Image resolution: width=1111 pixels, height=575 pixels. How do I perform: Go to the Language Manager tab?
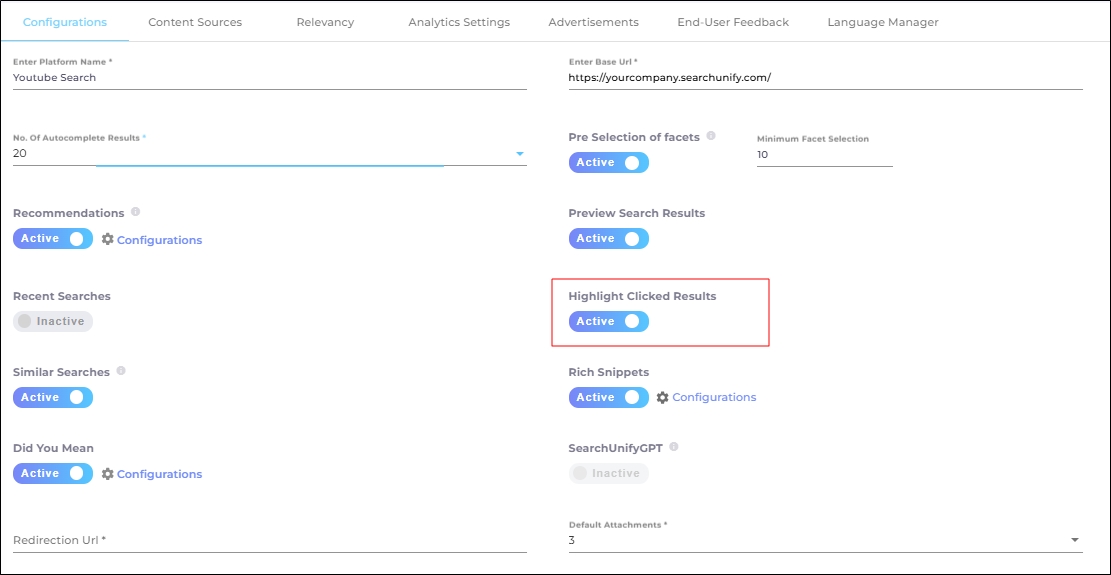click(x=882, y=22)
